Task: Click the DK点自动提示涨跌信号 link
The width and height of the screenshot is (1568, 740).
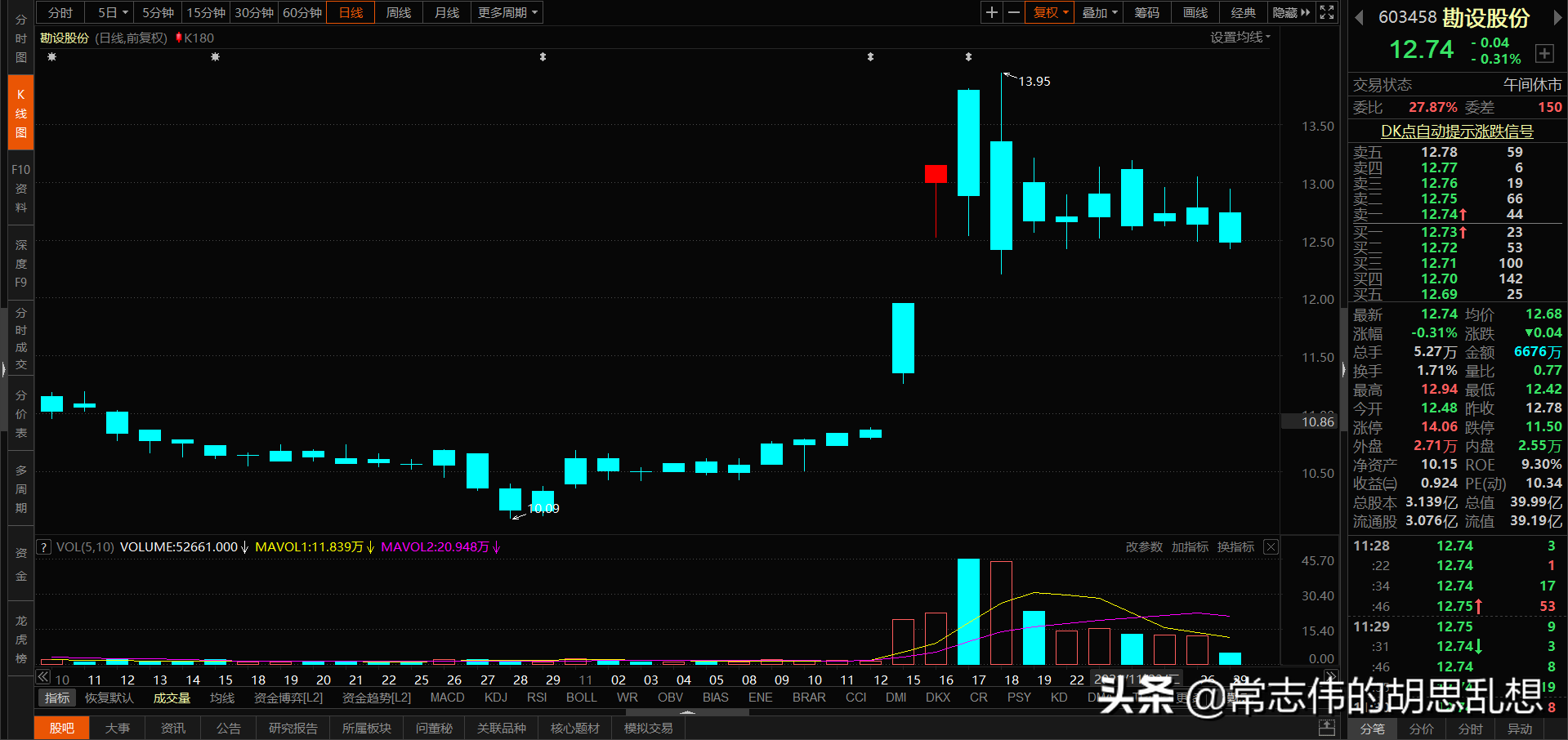Action: pyautogui.click(x=1457, y=132)
